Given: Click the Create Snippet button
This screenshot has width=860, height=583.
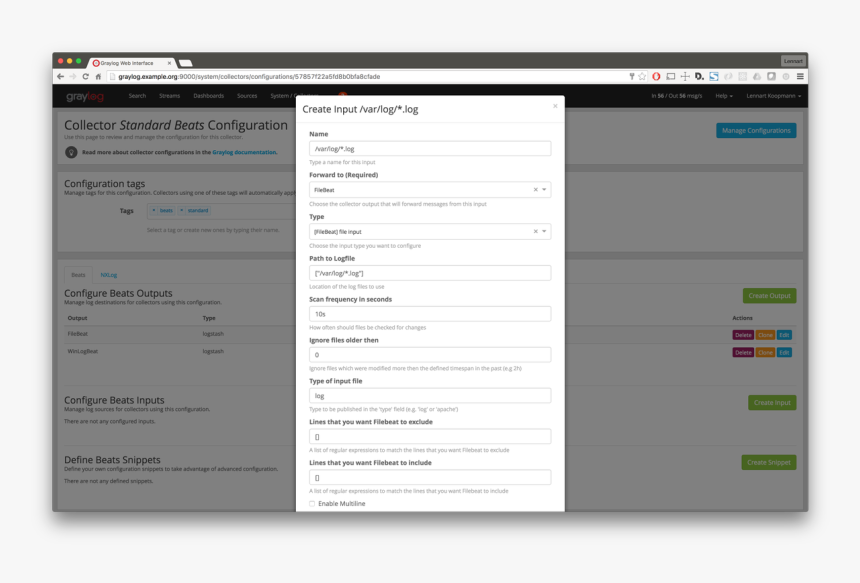Looking at the screenshot, I should pos(768,462).
